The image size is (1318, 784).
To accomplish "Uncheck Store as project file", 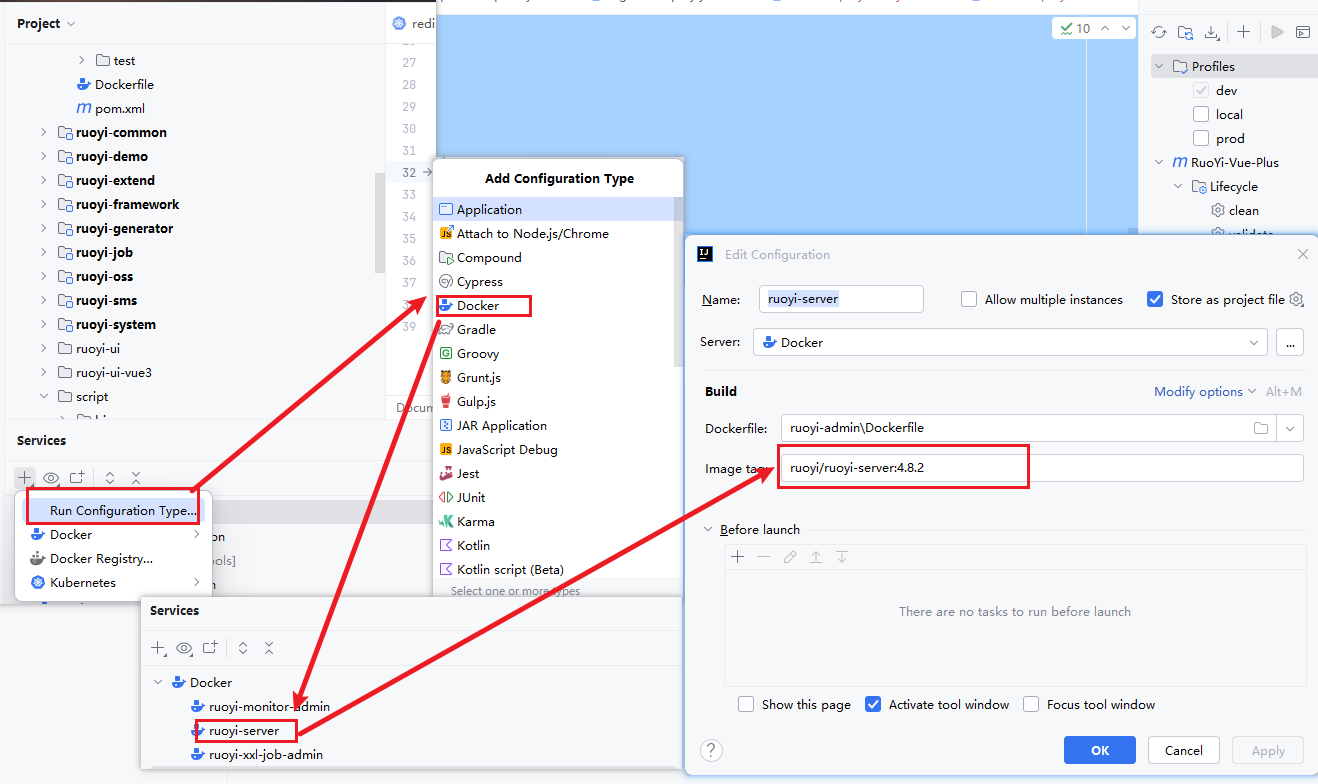I will [1155, 299].
